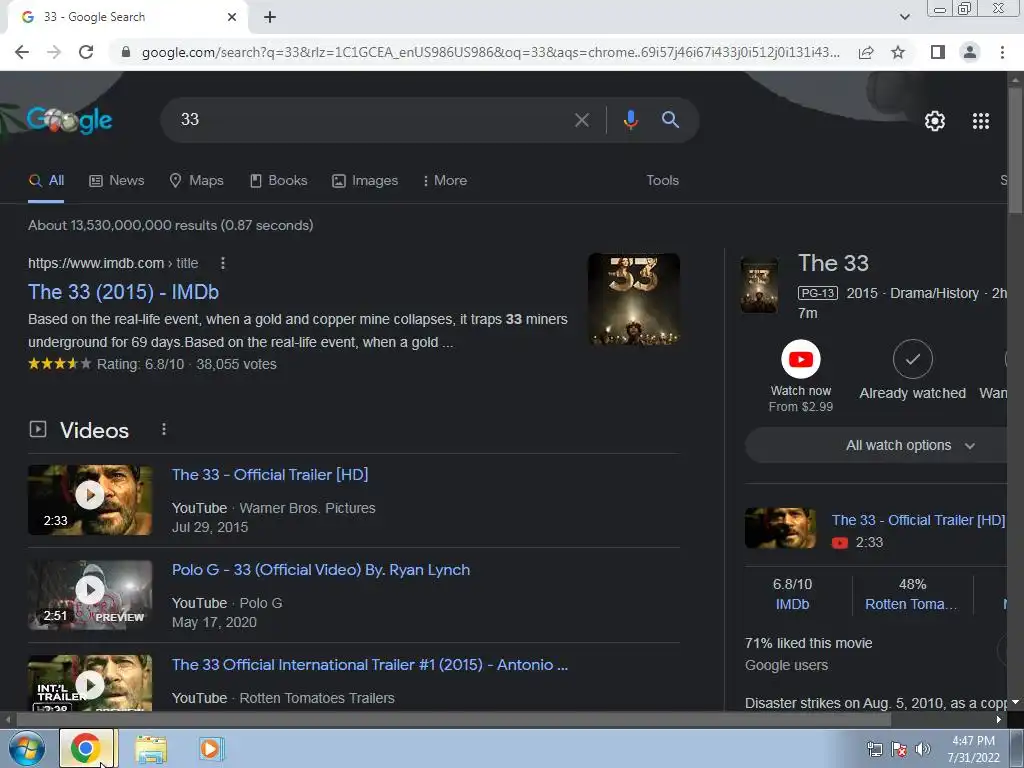Open the media player taskbar icon
This screenshot has width=1024, height=768.
click(210, 748)
